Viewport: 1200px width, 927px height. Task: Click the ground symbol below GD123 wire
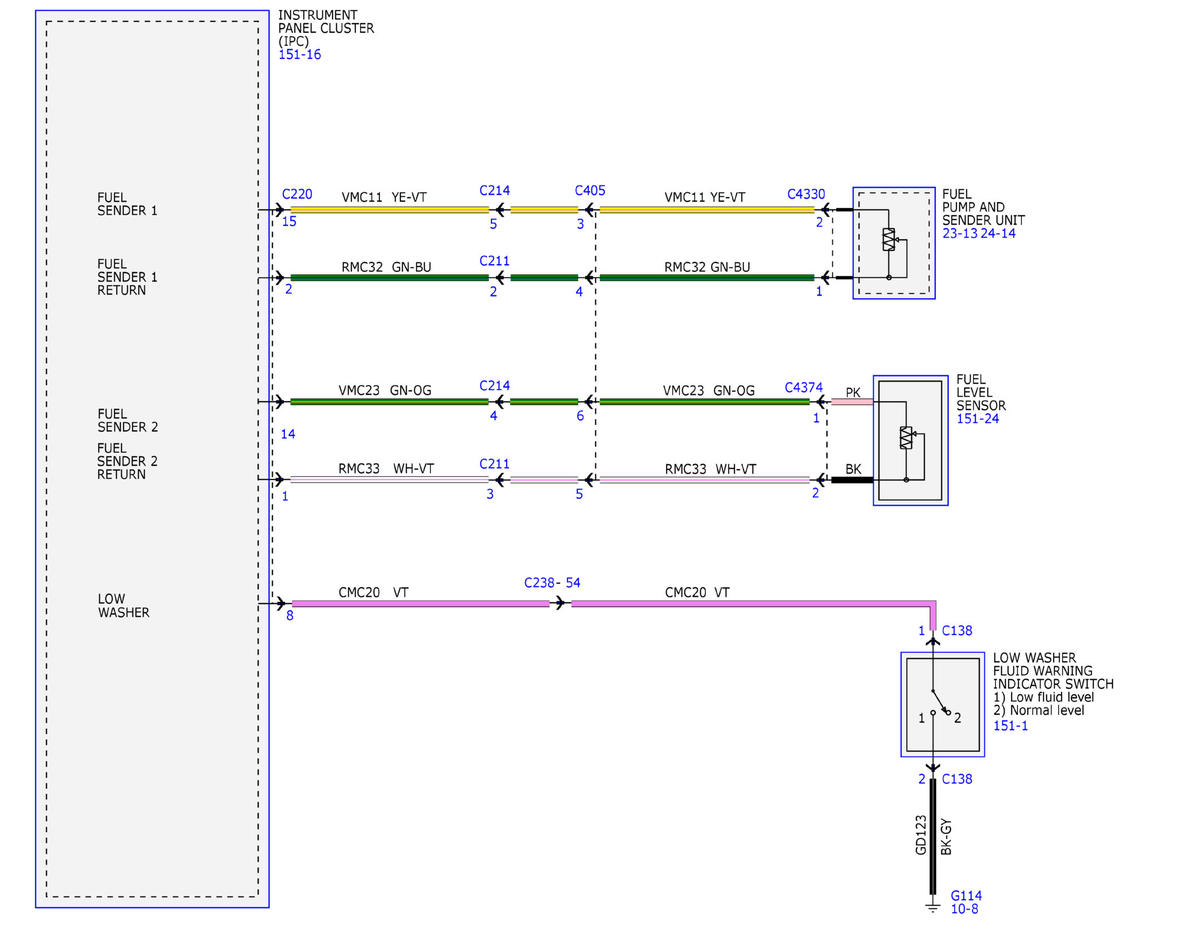click(x=933, y=907)
